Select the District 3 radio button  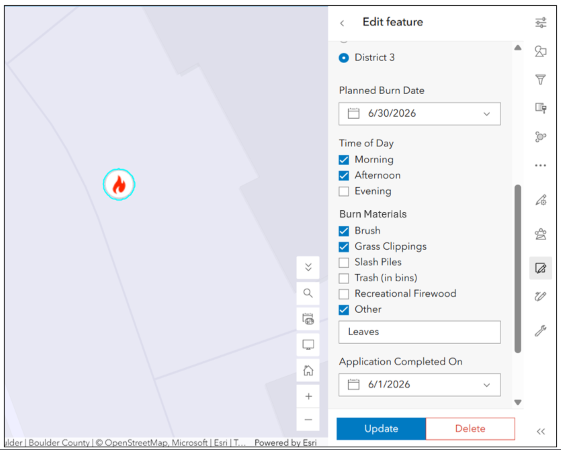tap(344, 58)
